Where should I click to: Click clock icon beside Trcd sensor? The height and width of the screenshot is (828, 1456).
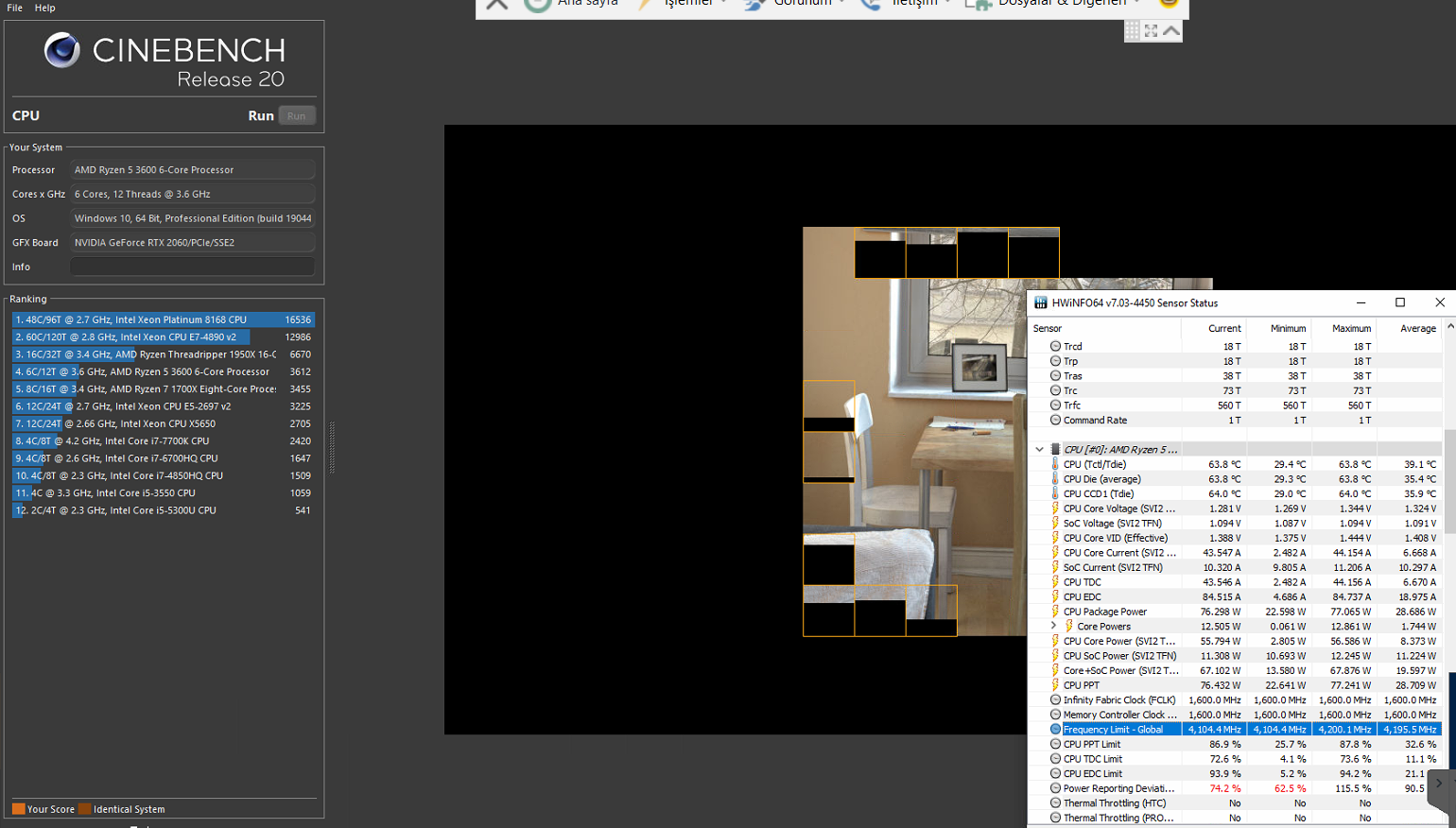(1055, 346)
